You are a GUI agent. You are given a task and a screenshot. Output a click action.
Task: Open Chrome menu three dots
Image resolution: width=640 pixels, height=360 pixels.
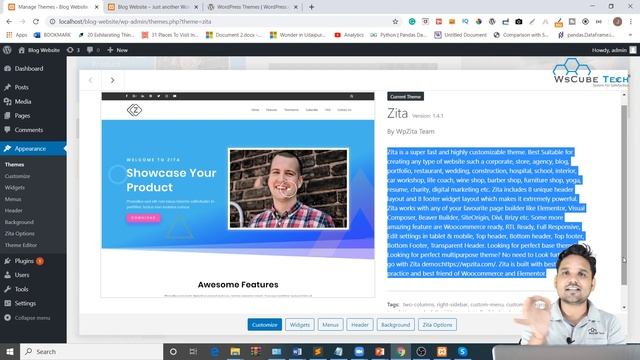pyautogui.click(x=631, y=22)
